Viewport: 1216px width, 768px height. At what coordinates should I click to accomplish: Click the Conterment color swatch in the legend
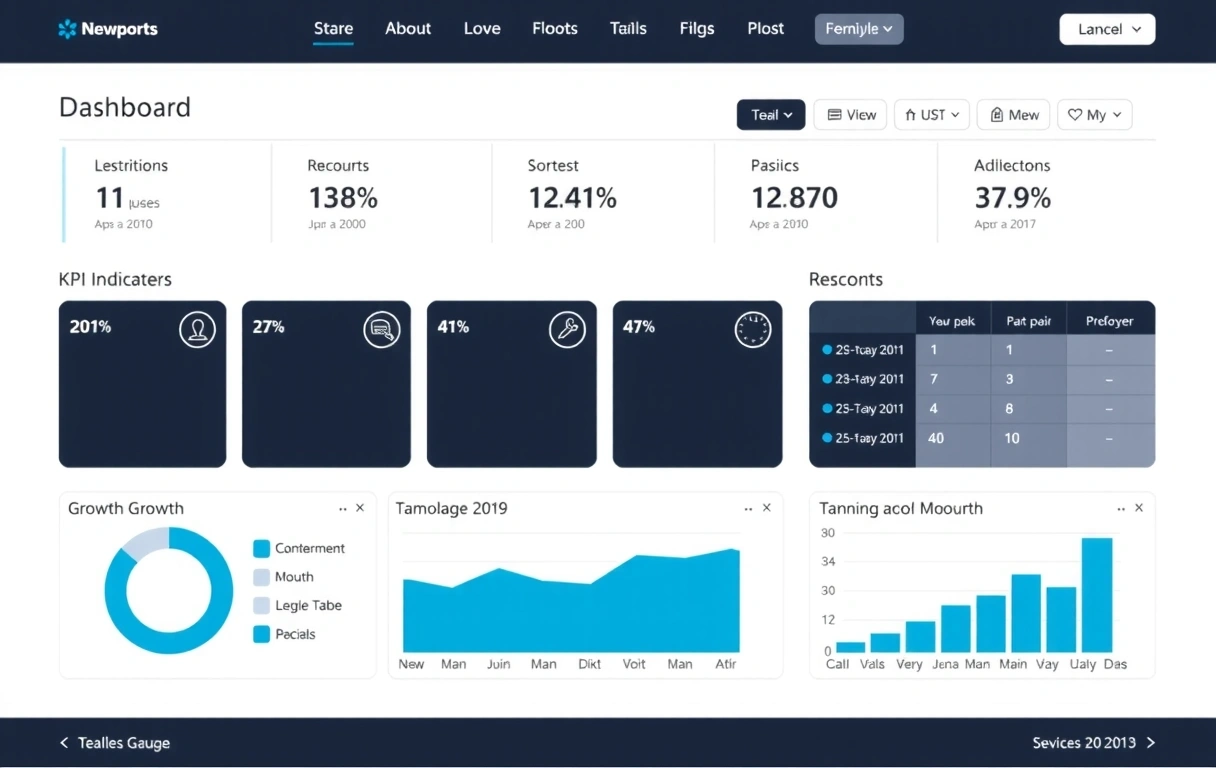262,548
